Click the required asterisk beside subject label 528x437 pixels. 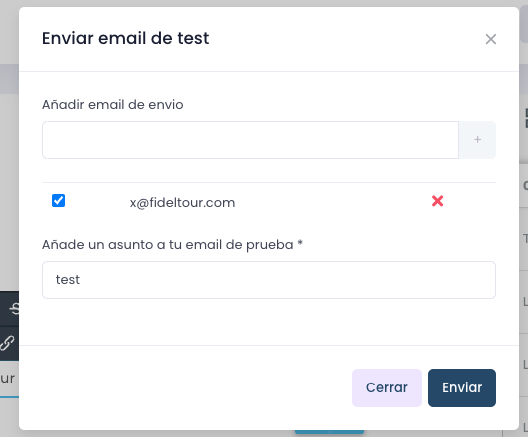point(300,243)
